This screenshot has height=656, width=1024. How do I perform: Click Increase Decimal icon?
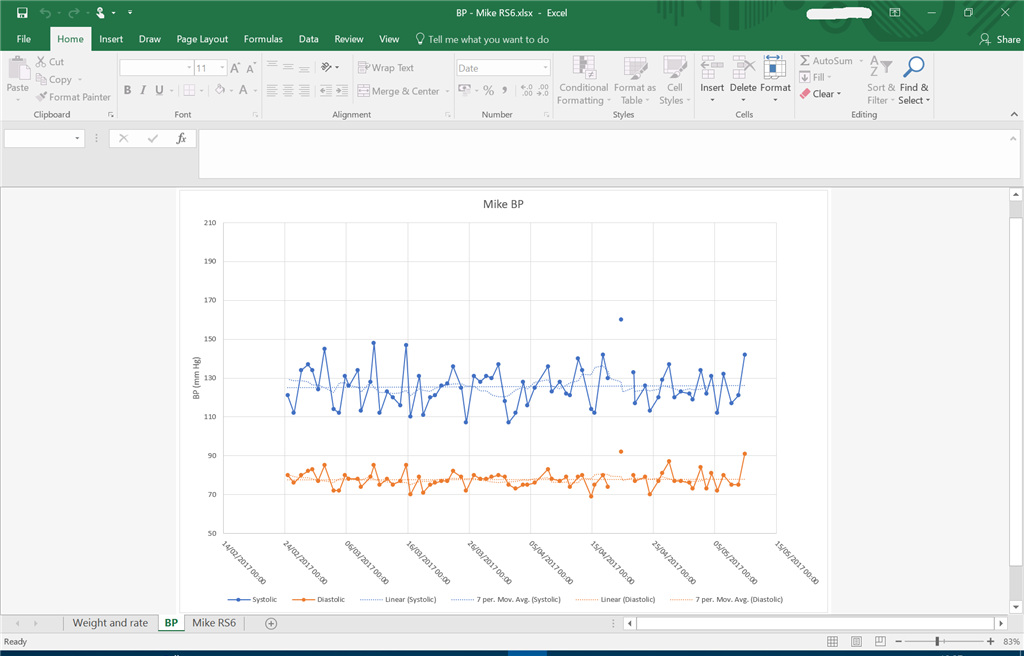(526, 91)
